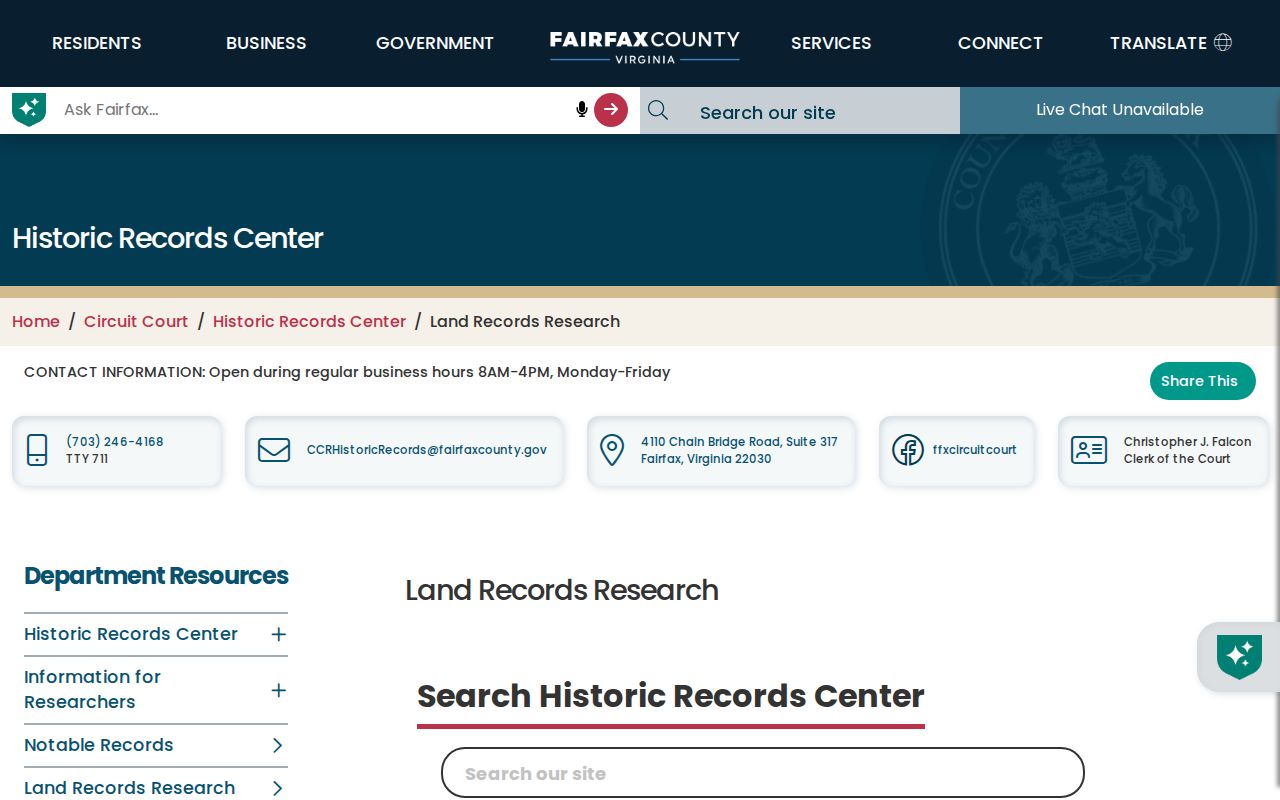
Task: Follow Historic Records Center breadcrumb link
Action: click(x=309, y=321)
